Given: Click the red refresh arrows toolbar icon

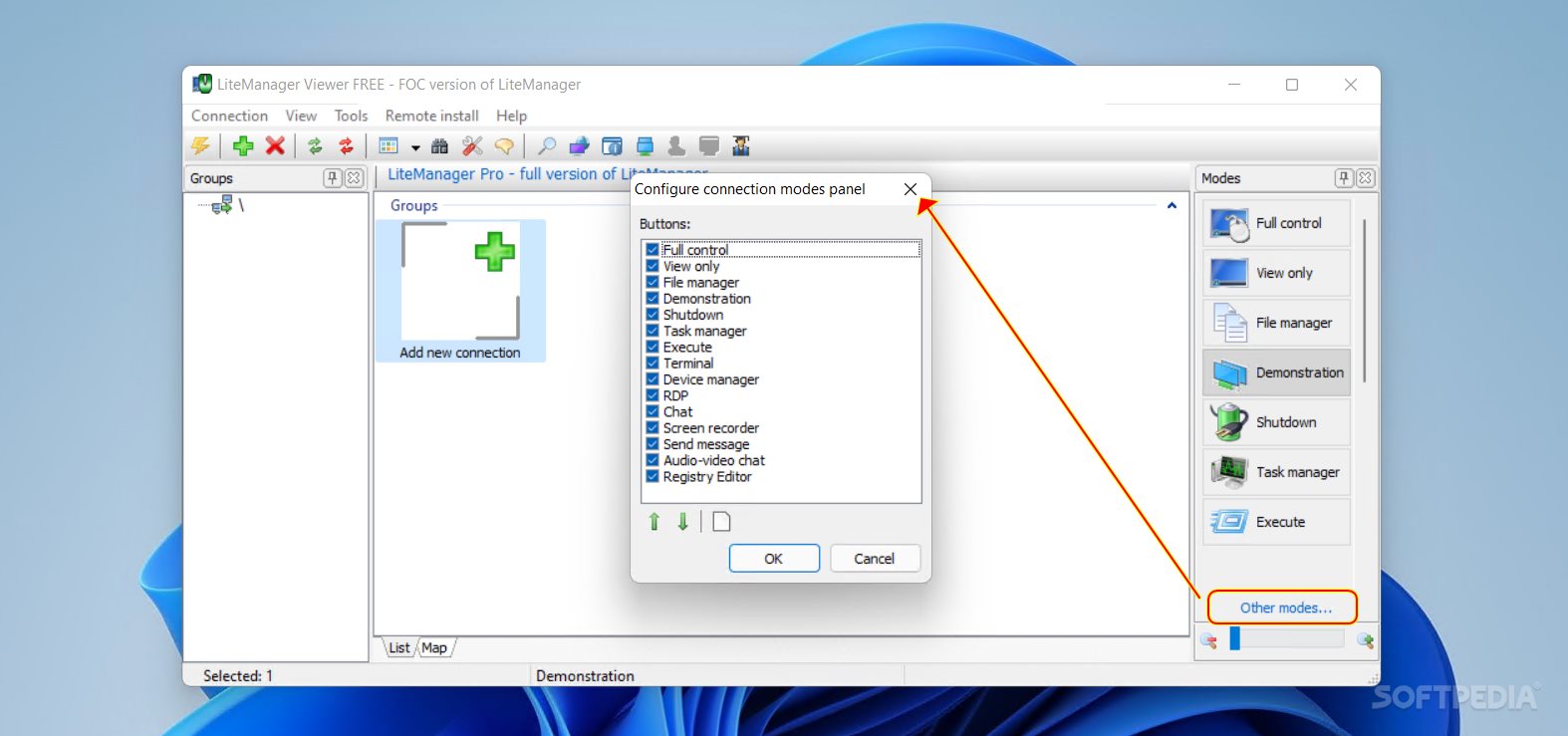Looking at the screenshot, I should [x=346, y=146].
